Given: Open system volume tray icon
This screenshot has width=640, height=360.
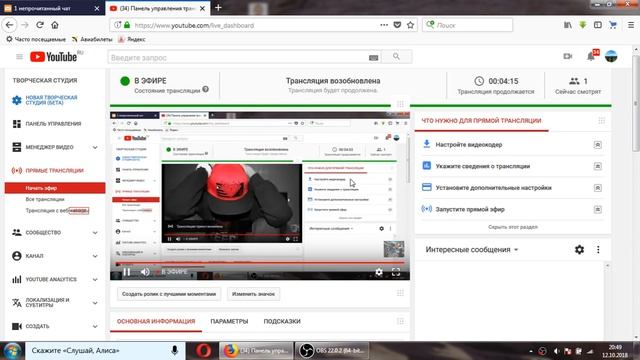Looking at the screenshot, I should pyautogui.click(x=556, y=351).
